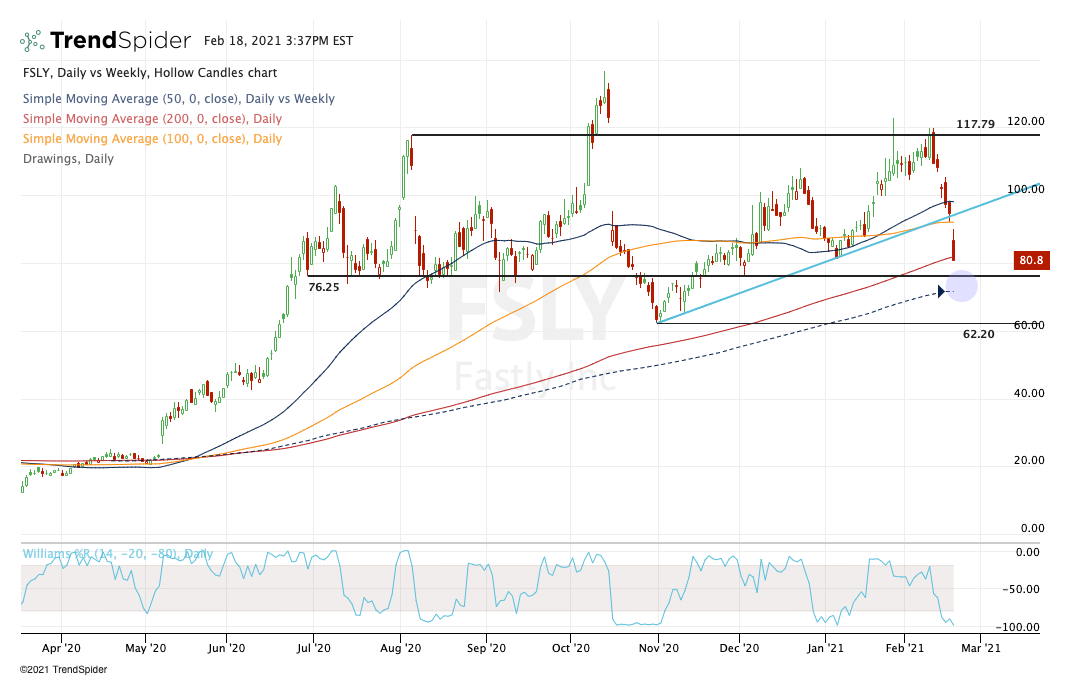
Task: Select the 50 Simple Moving Average legend
Action: tap(178, 99)
